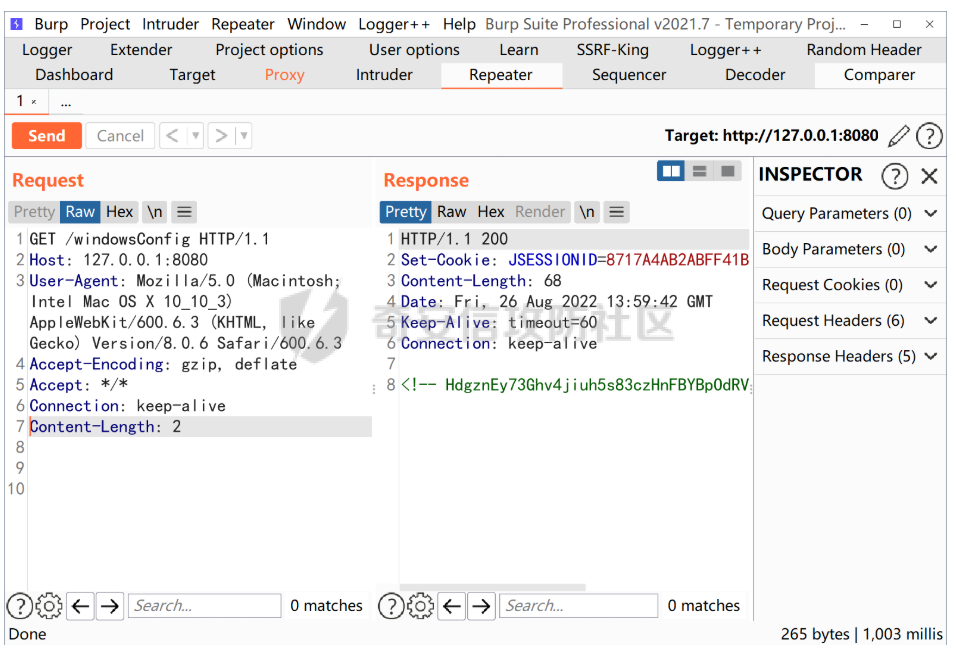Go to previous Response search match
The width and height of the screenshot is (958, 645).
[452, 606]
